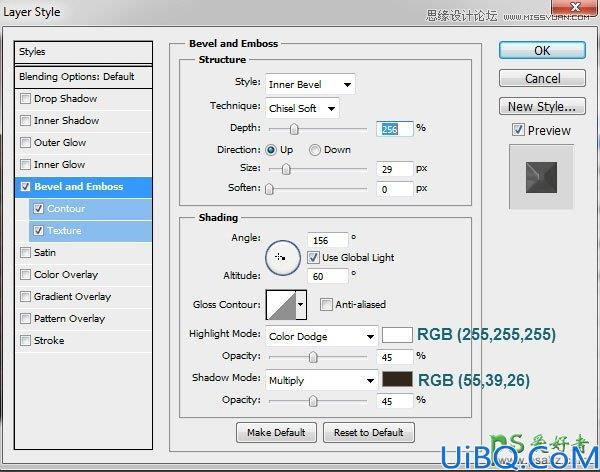Open the Stroke settings label

[x=49, y=341]
